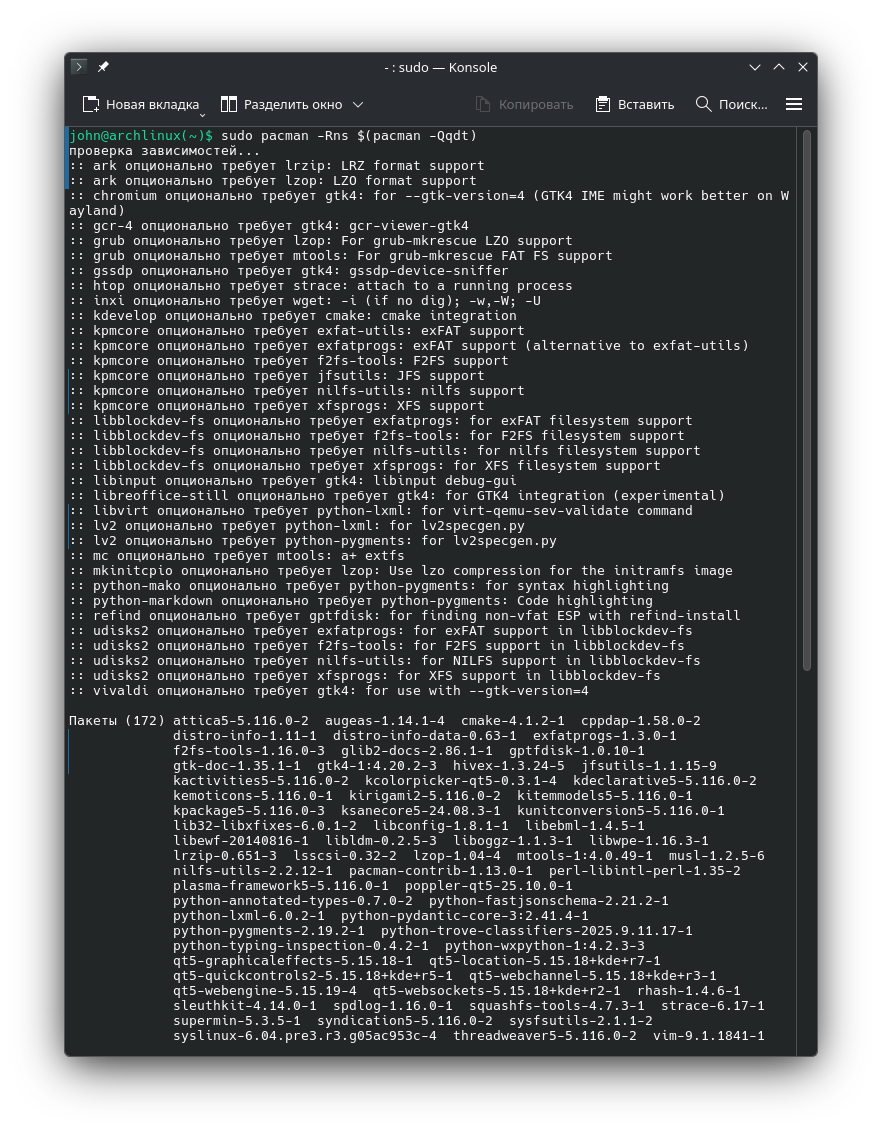Click the line 'mc опционально требует mtools'
Image resolution: width=882 pixels, height=1133 pixels.
pos(237,556)
